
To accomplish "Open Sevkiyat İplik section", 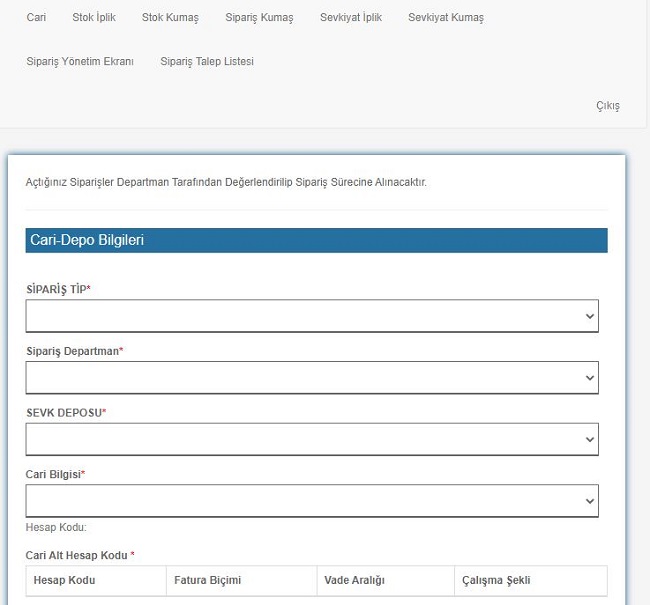I will point(351,17).
